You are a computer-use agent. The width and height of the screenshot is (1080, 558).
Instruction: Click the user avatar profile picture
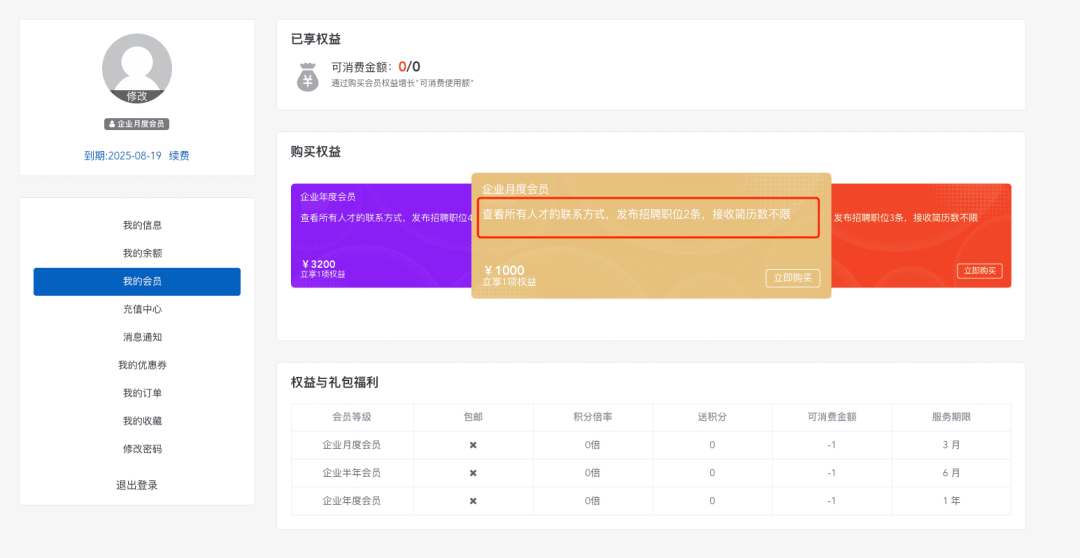coord(137,67)
